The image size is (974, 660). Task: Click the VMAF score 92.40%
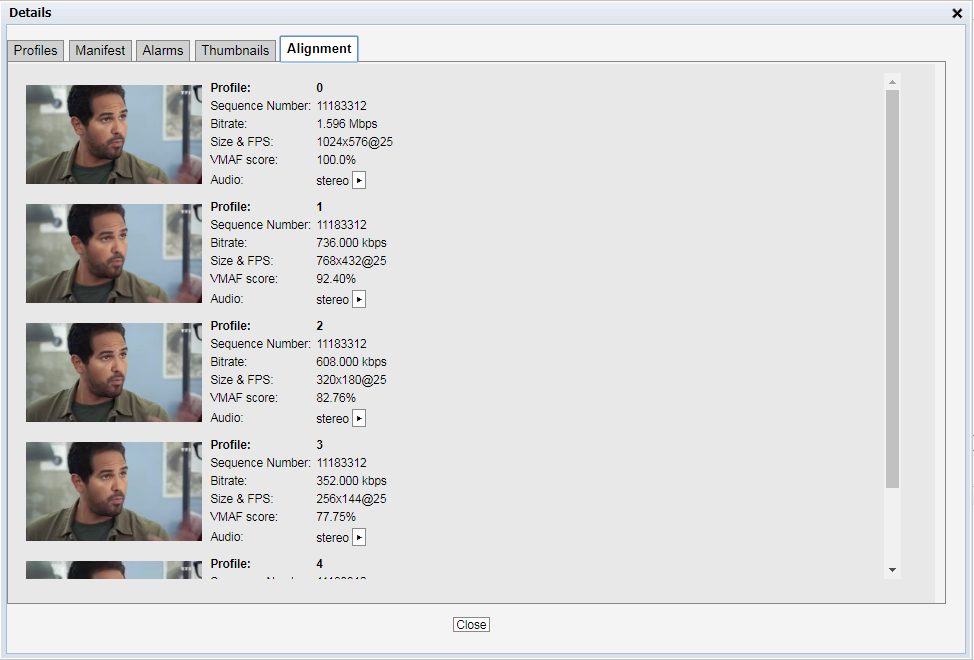[336, 279]
